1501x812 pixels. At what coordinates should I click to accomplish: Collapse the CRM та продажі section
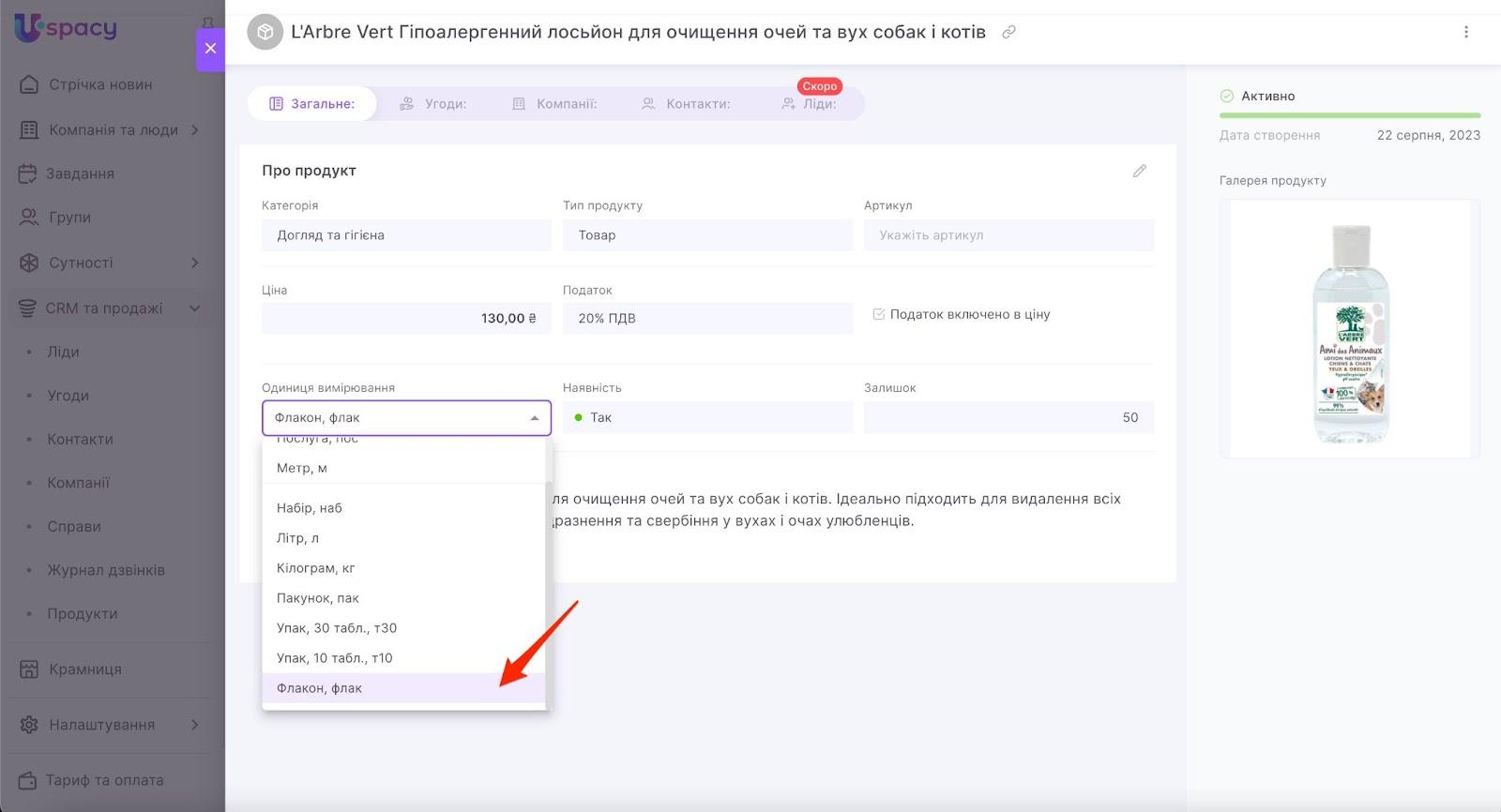(194, 308)
